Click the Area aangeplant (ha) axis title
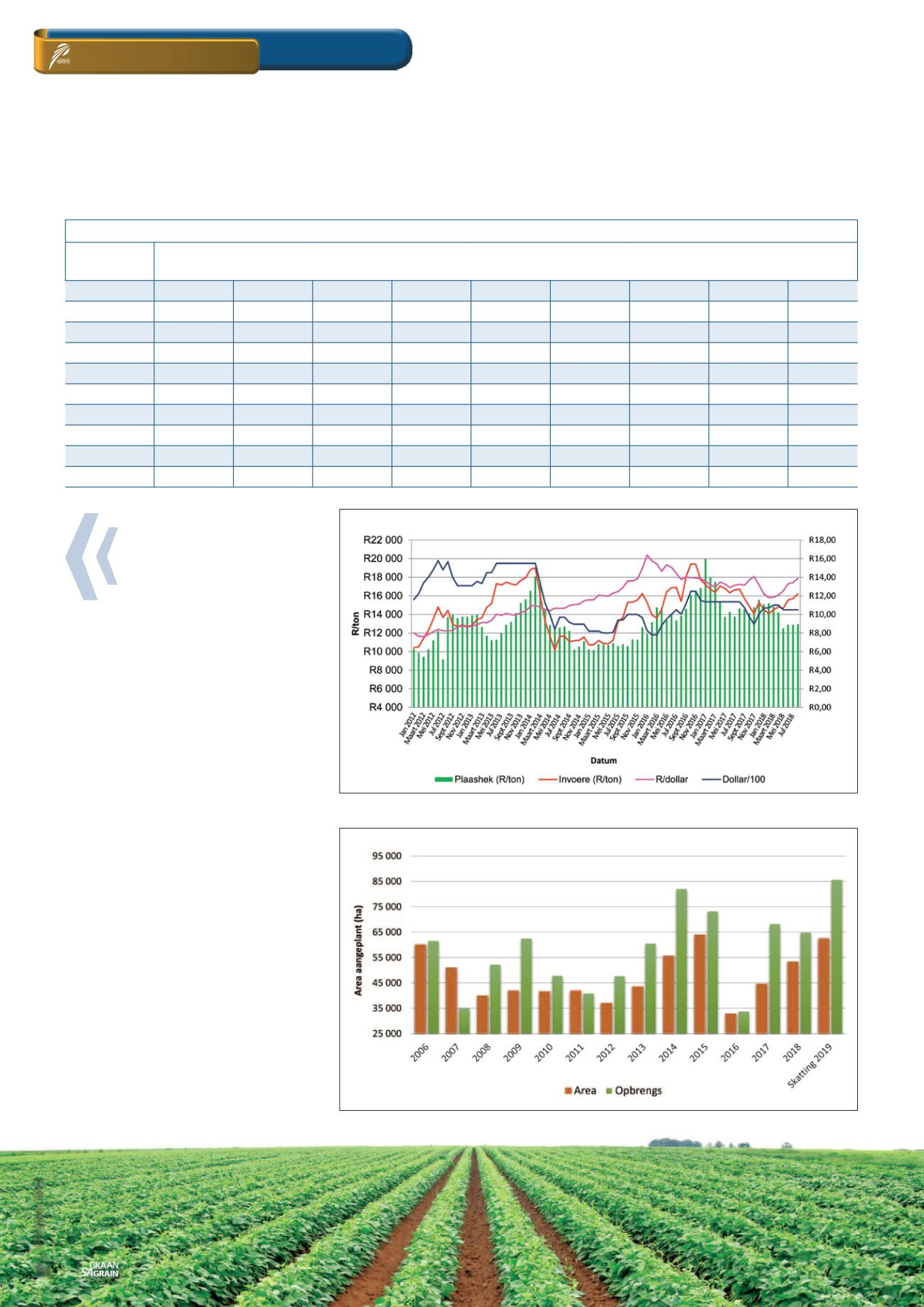 click(x=360, y=950)
